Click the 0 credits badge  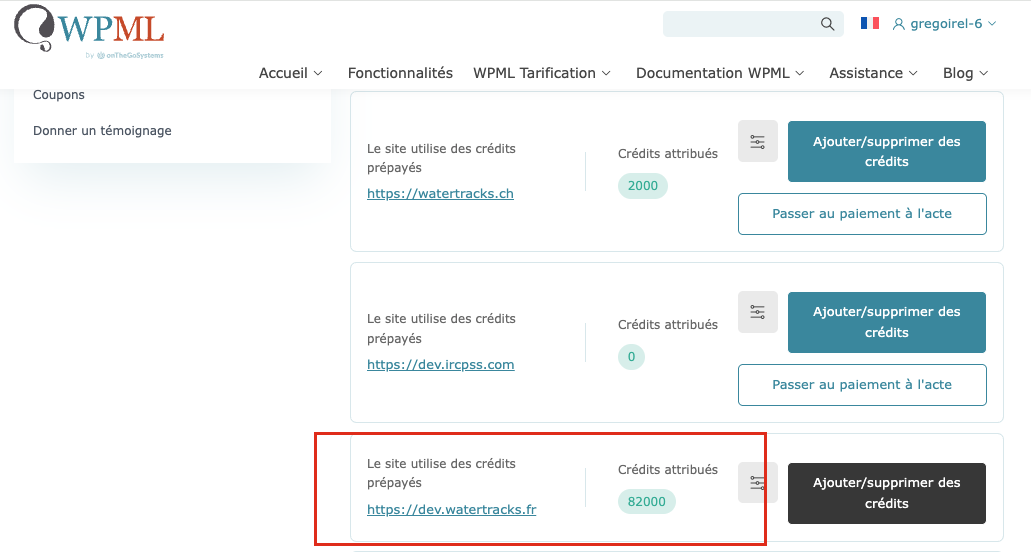[631, 357]
